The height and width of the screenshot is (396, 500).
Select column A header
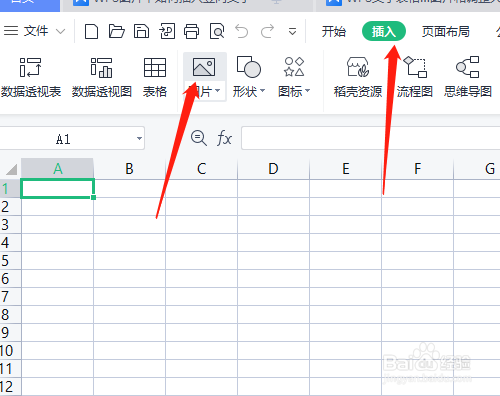(x=58, y=169)
